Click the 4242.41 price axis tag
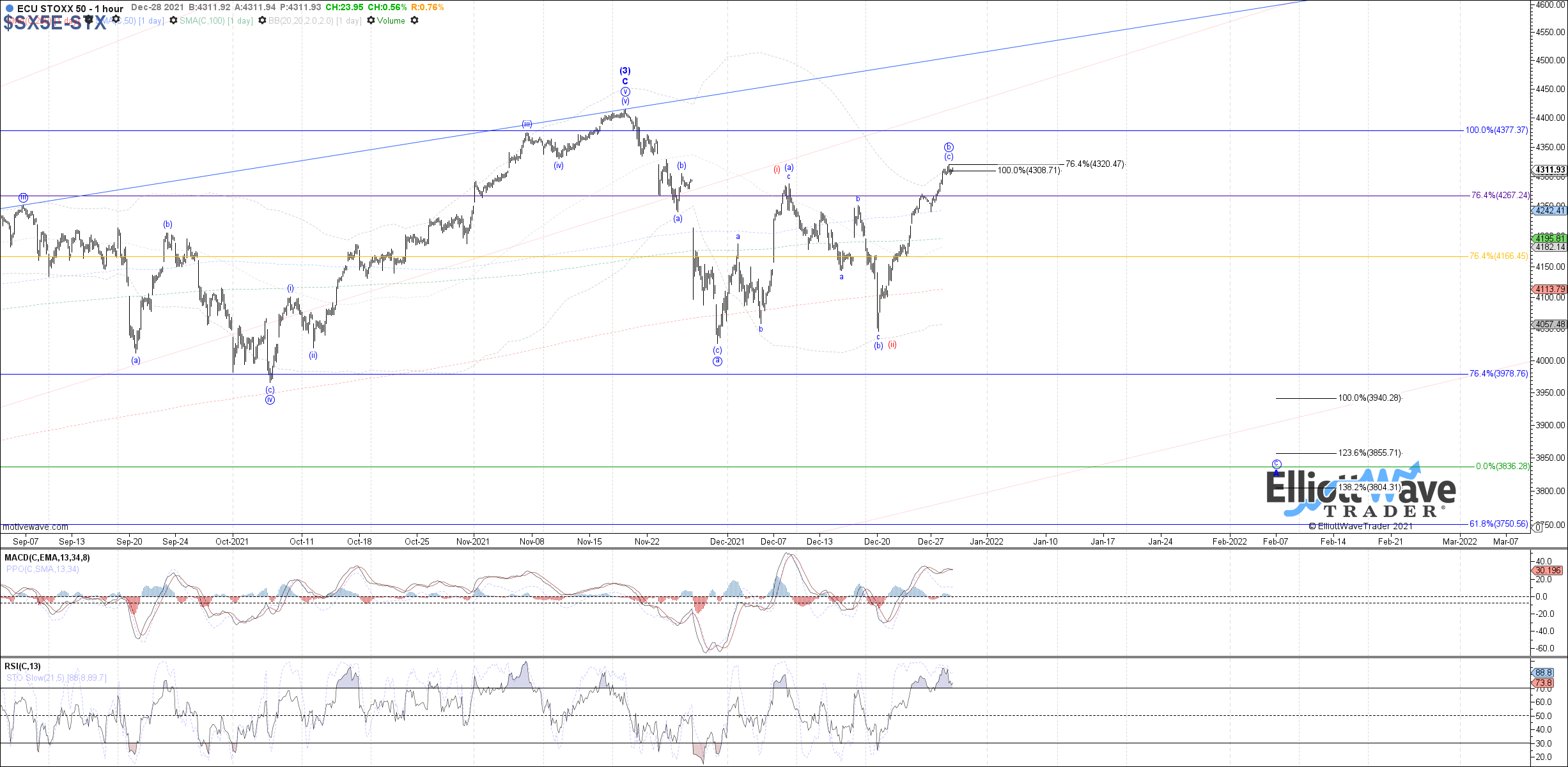The image size is (1568, 767). (1550, 210)
